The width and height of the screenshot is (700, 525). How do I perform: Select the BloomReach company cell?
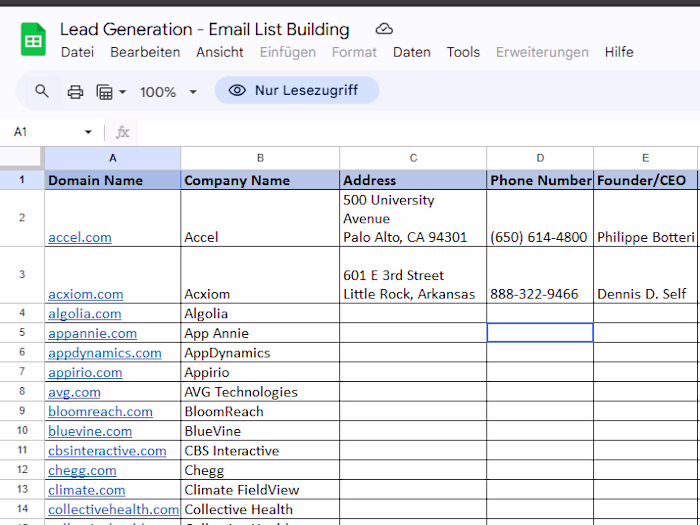pyautogui.click(x=260, y=411)
